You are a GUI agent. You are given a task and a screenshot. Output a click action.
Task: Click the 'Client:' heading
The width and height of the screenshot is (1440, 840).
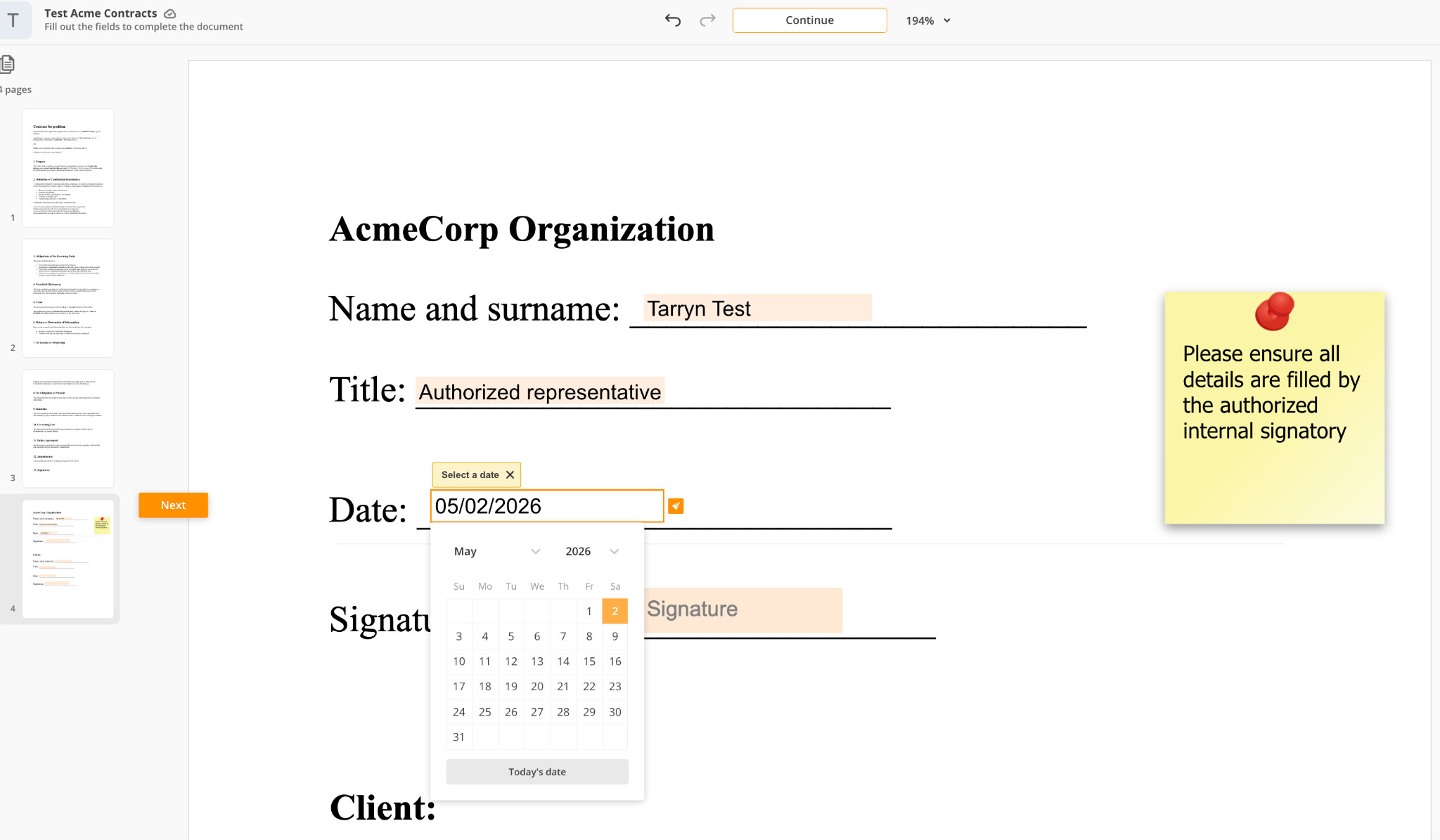click(x=383, y=808)
